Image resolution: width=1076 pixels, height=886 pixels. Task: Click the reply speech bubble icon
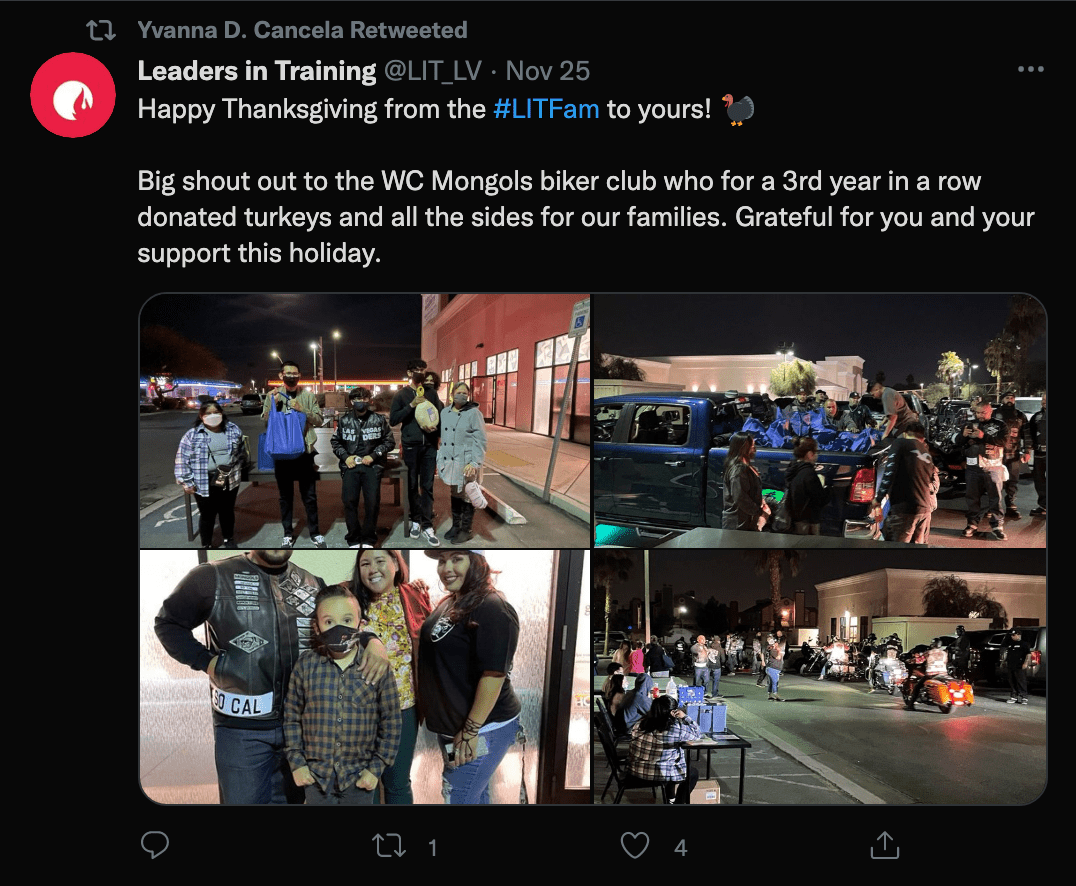[x=155, y=845]
